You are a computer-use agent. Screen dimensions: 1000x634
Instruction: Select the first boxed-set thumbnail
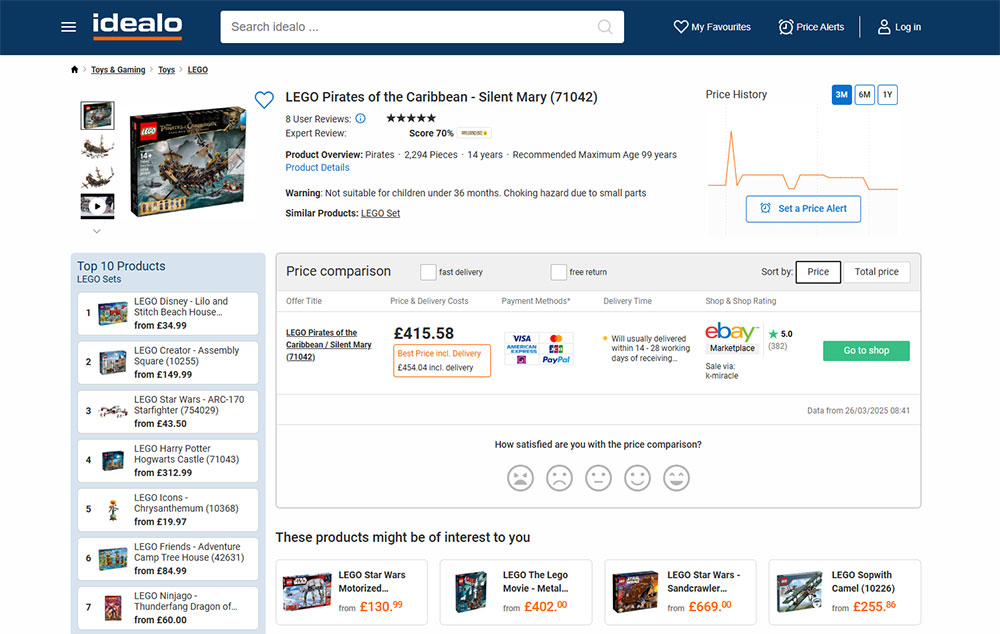(98, 115)
